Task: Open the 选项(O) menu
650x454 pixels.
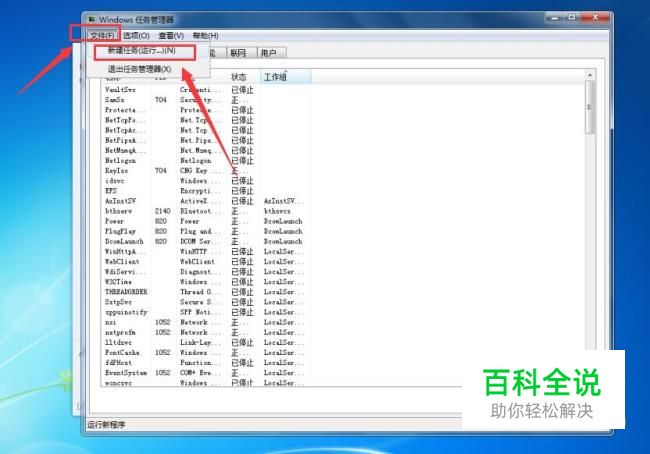Action: coord(136,36)
